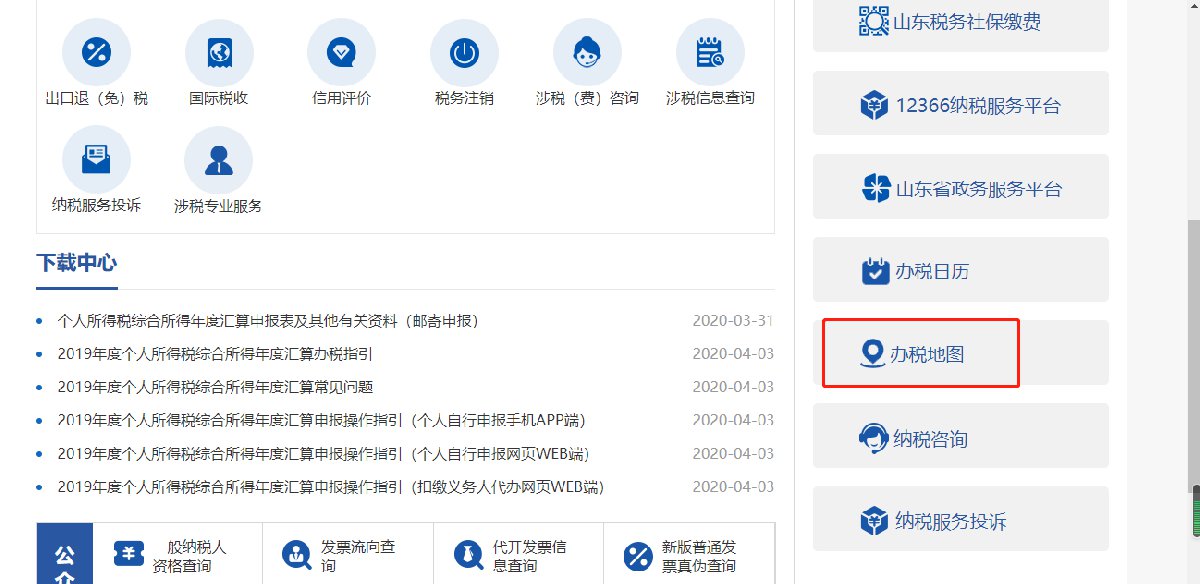Open 山东省政务服务平台 sidebar button

tap(960, 187)
